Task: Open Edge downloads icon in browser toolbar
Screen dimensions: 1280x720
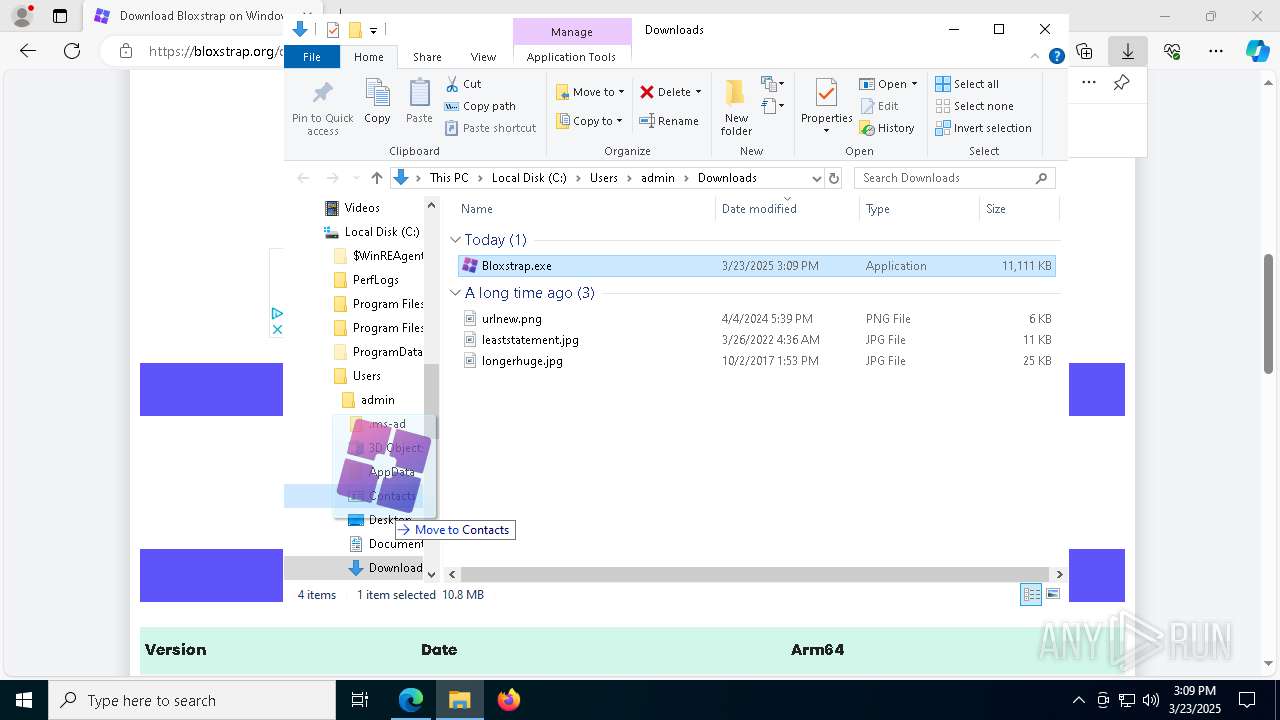Action: click(x=1128, y=51)
